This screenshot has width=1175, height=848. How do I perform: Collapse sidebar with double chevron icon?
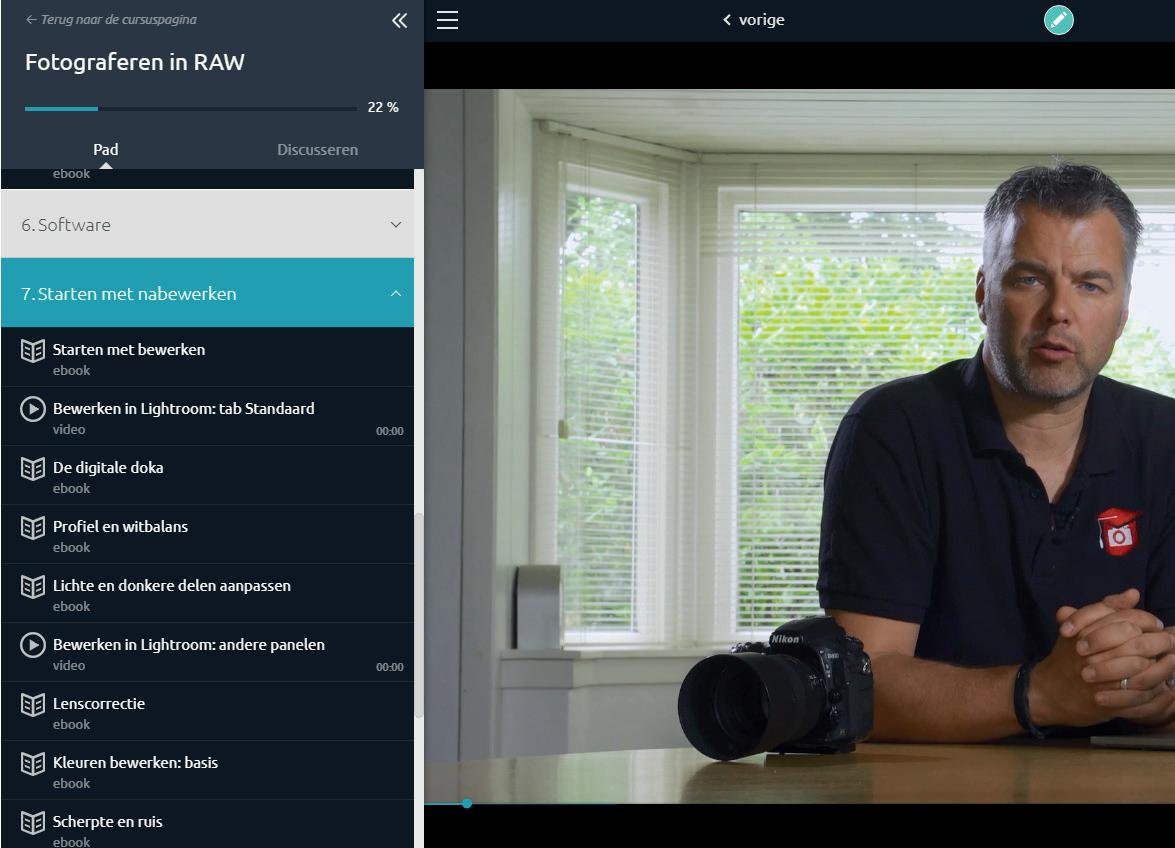(x=399, y=20)
